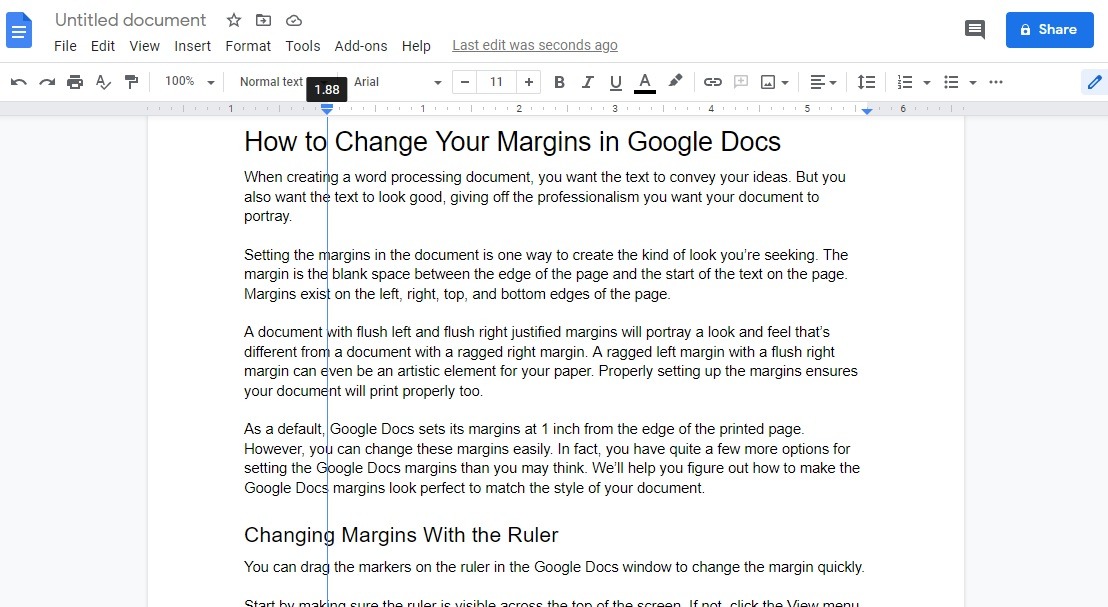Click the 'Changing Margins With the Ruler' heading

tap(401, 535)
